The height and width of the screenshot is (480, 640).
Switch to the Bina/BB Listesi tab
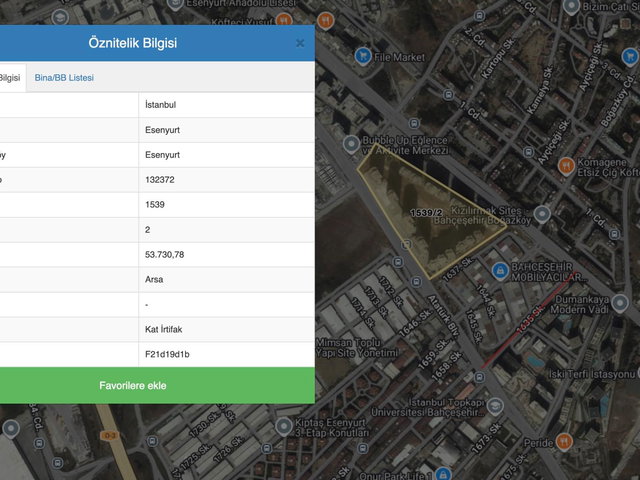pos(64,78)
